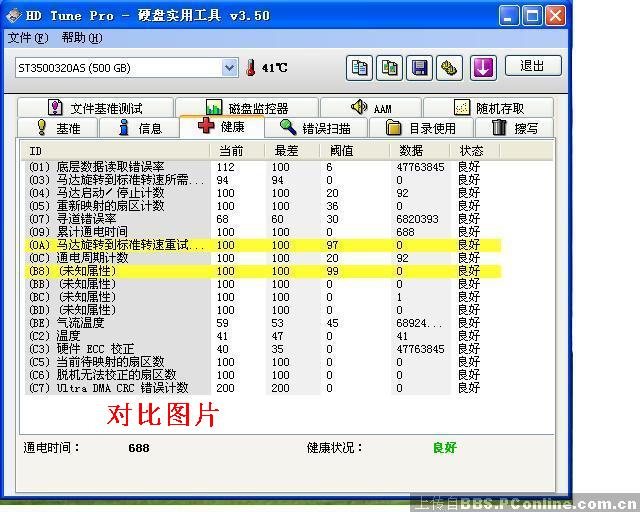Open the 文件(F) menu

coord(28,38)
